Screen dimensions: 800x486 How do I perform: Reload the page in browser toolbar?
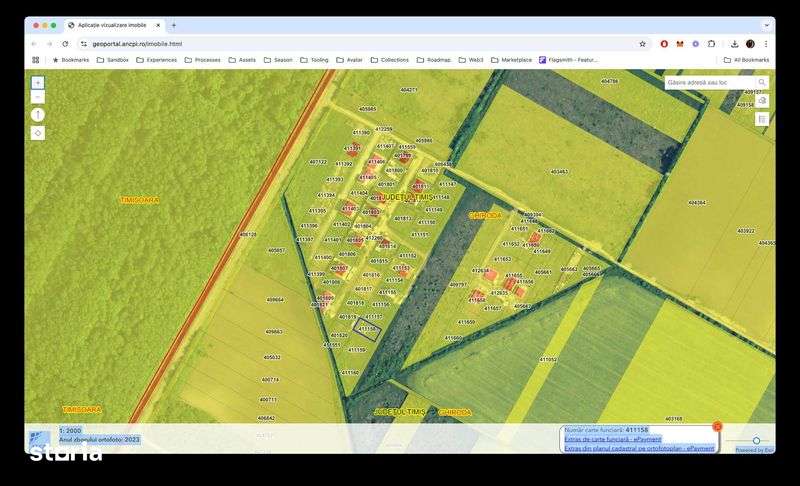[x=65, y=44]
